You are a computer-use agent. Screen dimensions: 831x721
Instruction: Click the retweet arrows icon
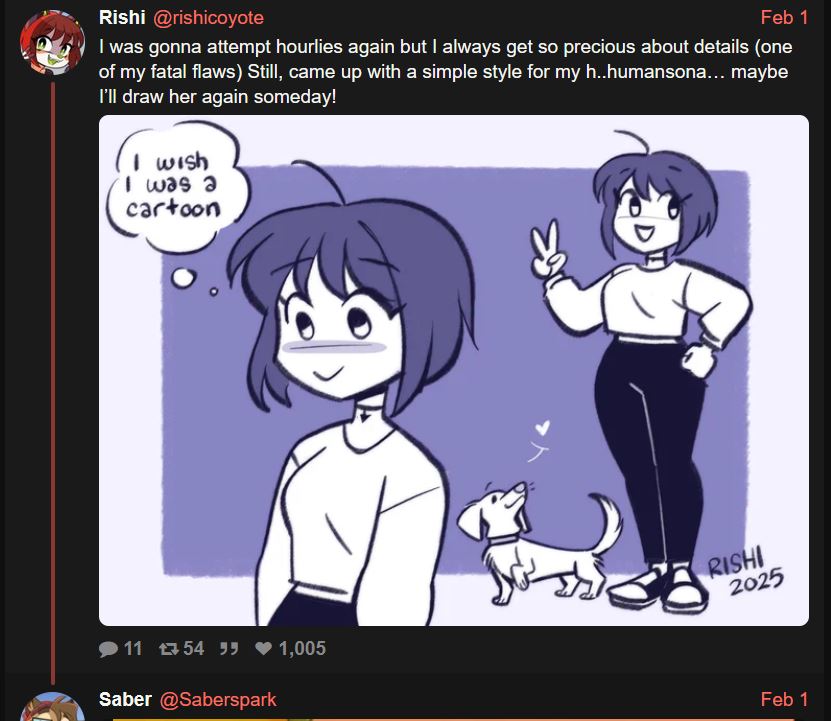point(169,648)
